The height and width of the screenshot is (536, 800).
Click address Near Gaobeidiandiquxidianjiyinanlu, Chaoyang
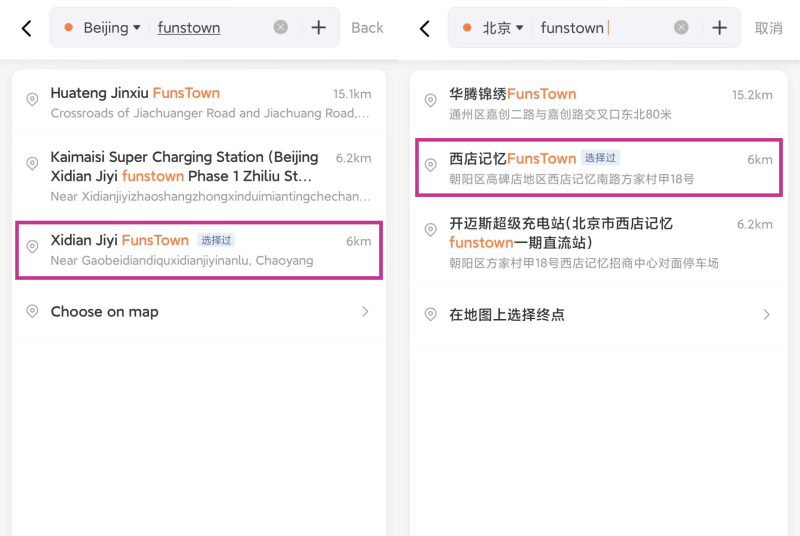pos(182,261)
